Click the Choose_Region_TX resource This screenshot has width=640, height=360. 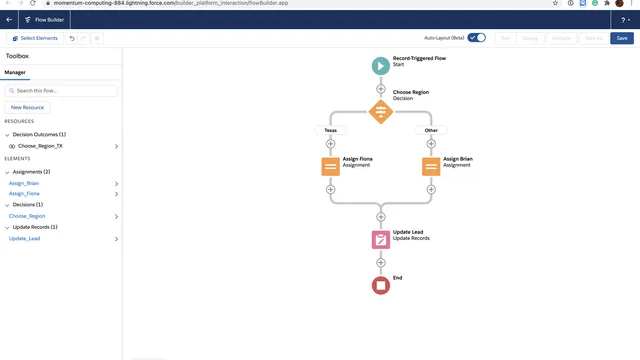(40, 146)
